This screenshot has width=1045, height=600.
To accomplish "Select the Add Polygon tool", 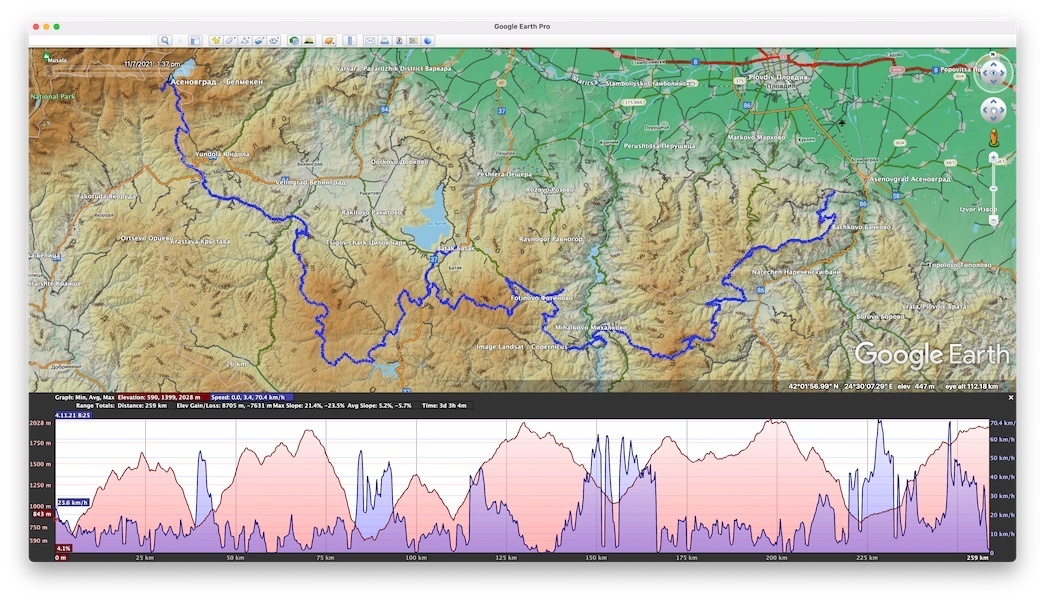I will [x=231, y=41].
